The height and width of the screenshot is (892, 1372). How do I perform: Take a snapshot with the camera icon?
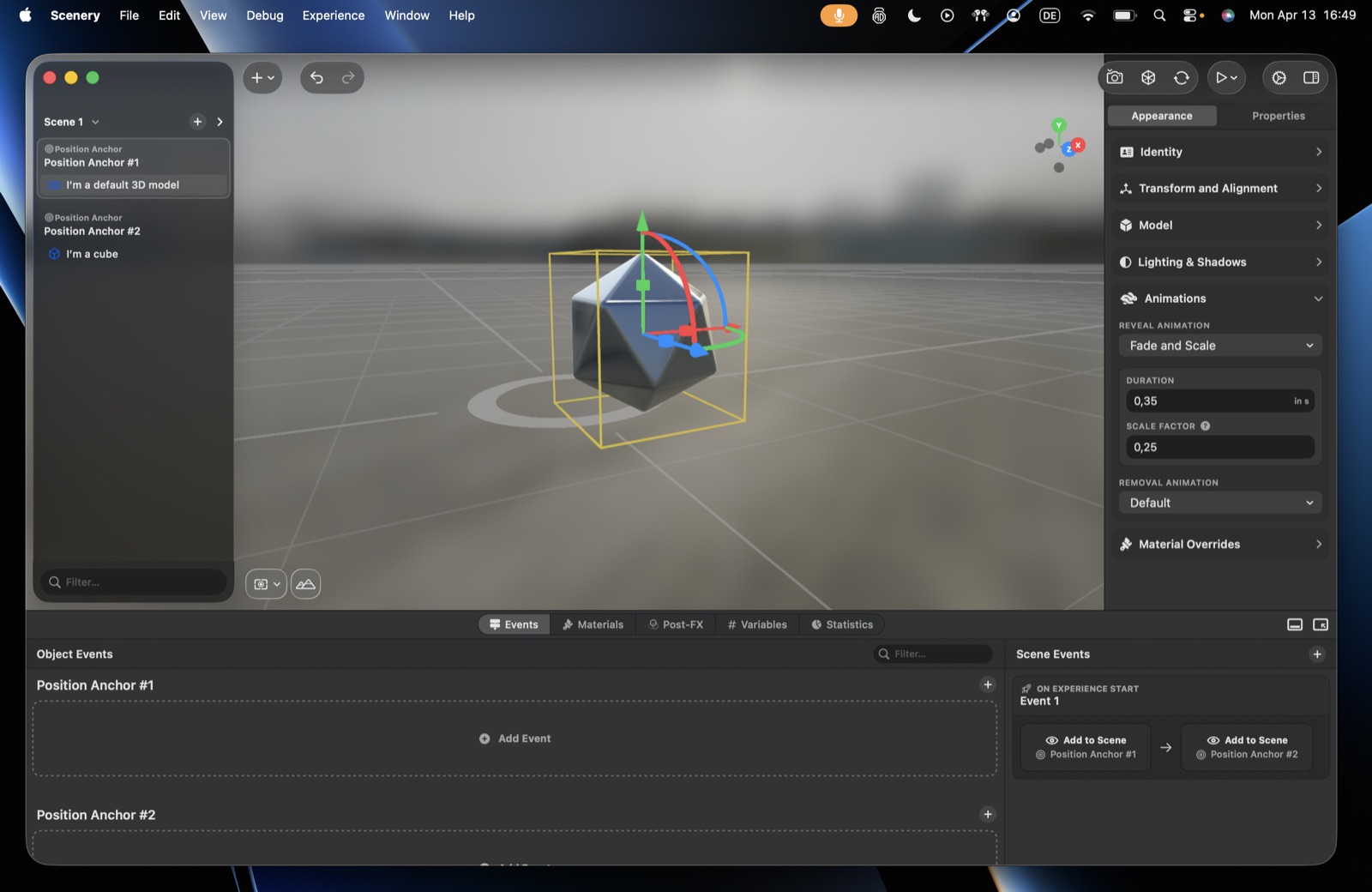pyautogui.click(x=1115, y=78)
